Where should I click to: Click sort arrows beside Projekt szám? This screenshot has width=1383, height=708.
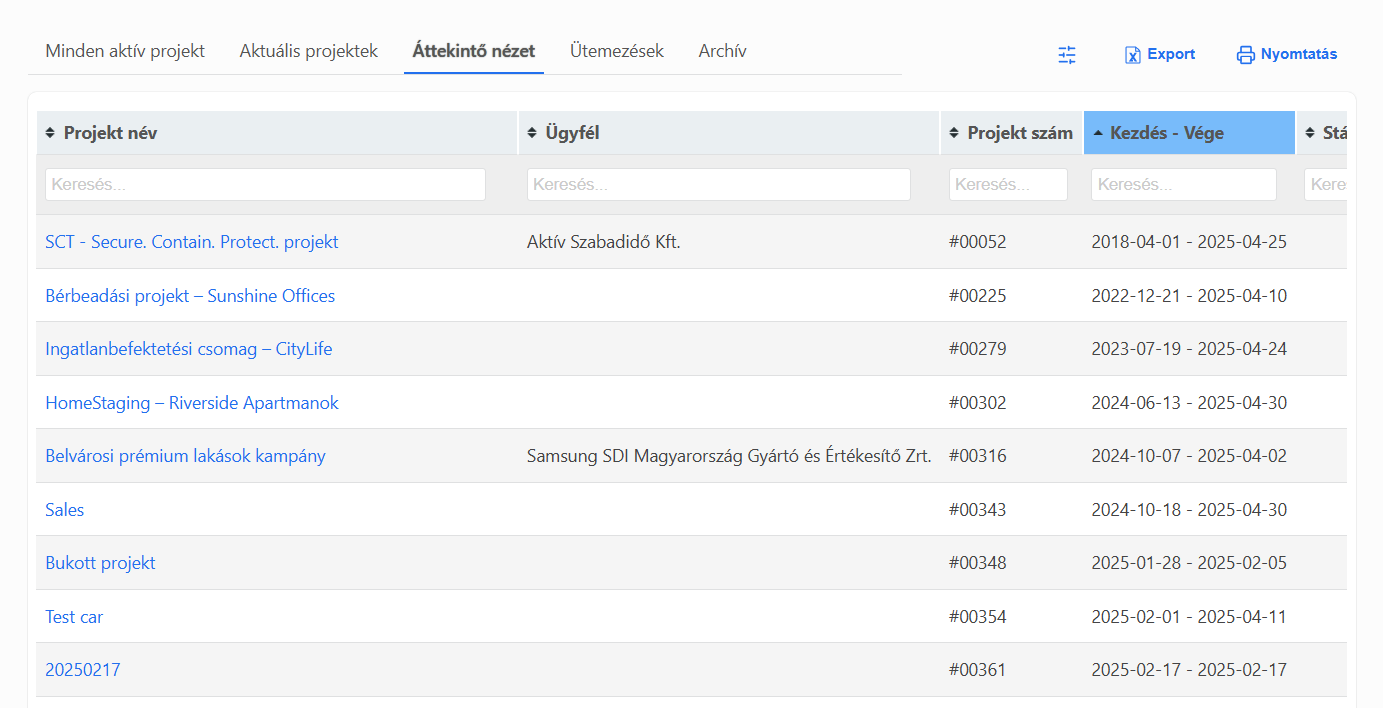pos(954,133)
